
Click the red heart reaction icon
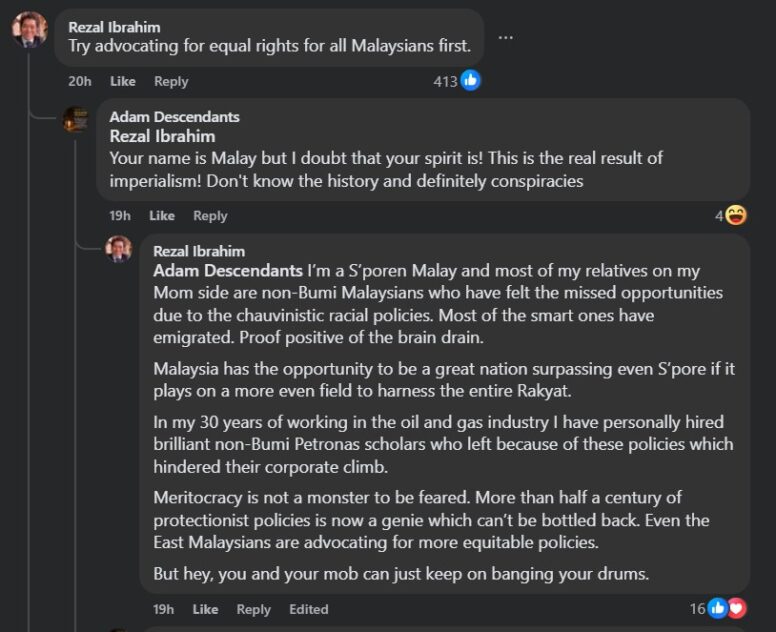(x=737, y=608)
